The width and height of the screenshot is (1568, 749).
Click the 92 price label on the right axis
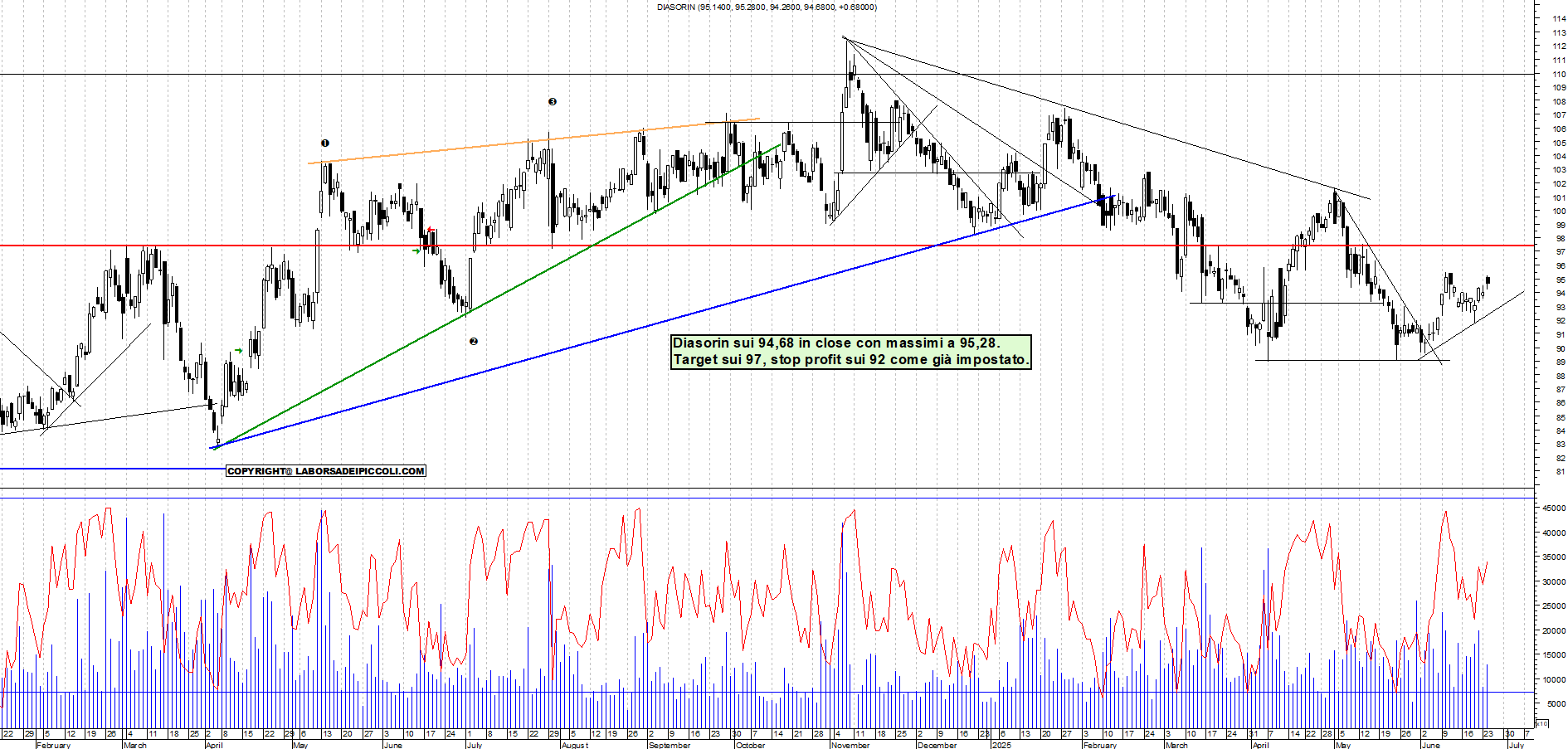[x=1561, y=321]
